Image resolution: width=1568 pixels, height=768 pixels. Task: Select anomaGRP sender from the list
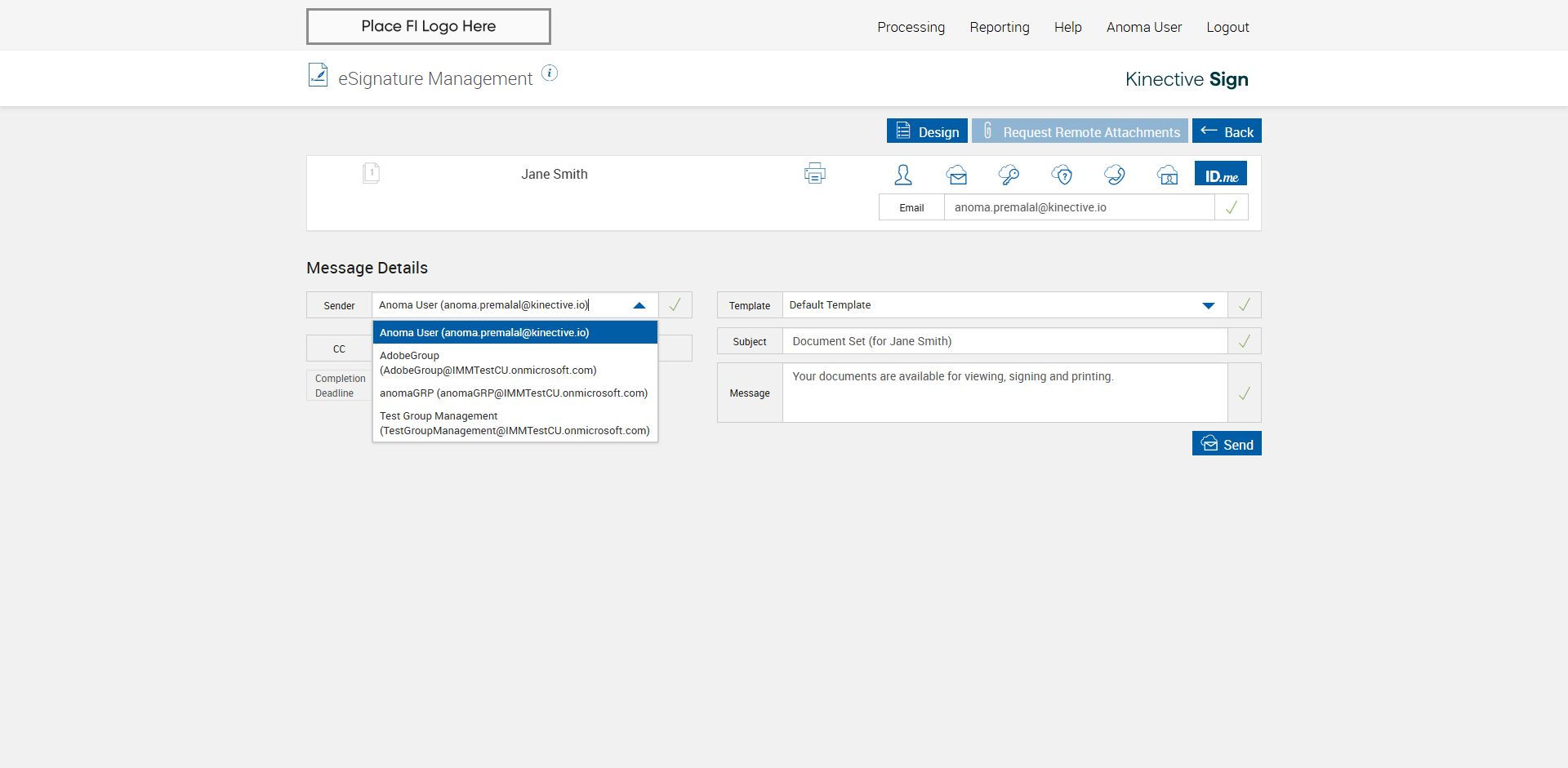(513, 393)
